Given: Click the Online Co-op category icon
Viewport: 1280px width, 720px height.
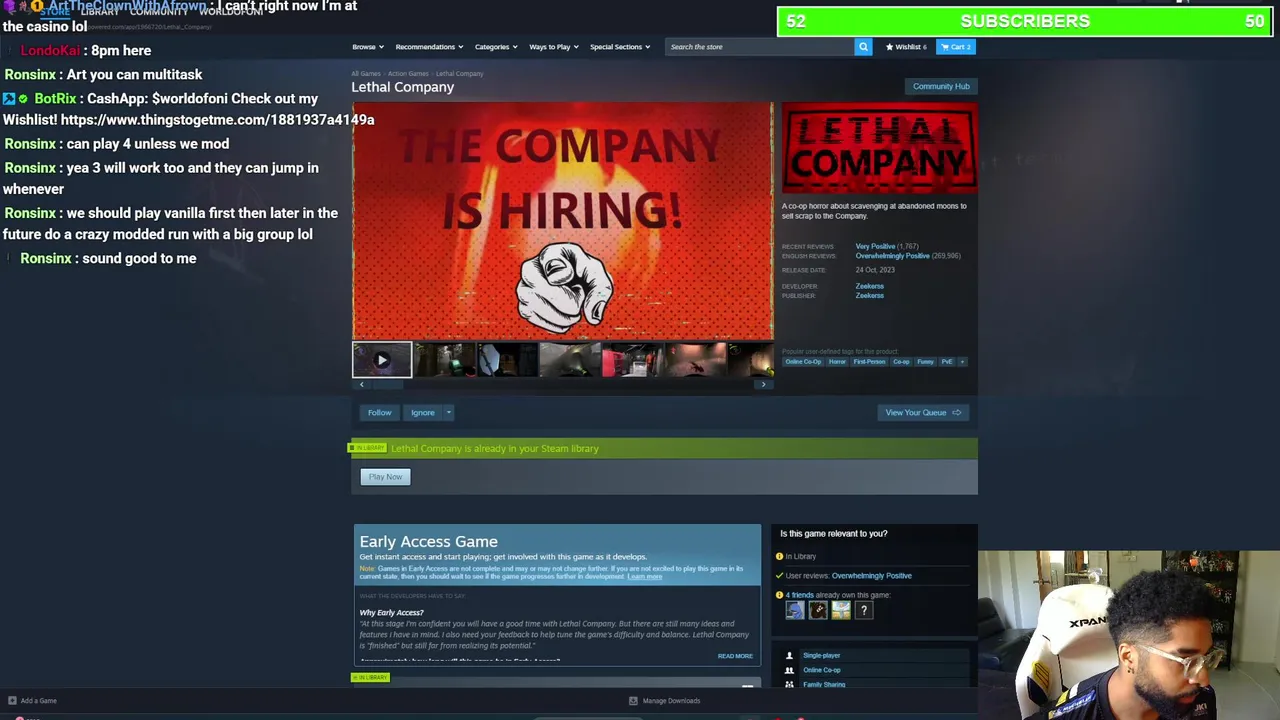Looking at the screenshot, I should point(789,670).
